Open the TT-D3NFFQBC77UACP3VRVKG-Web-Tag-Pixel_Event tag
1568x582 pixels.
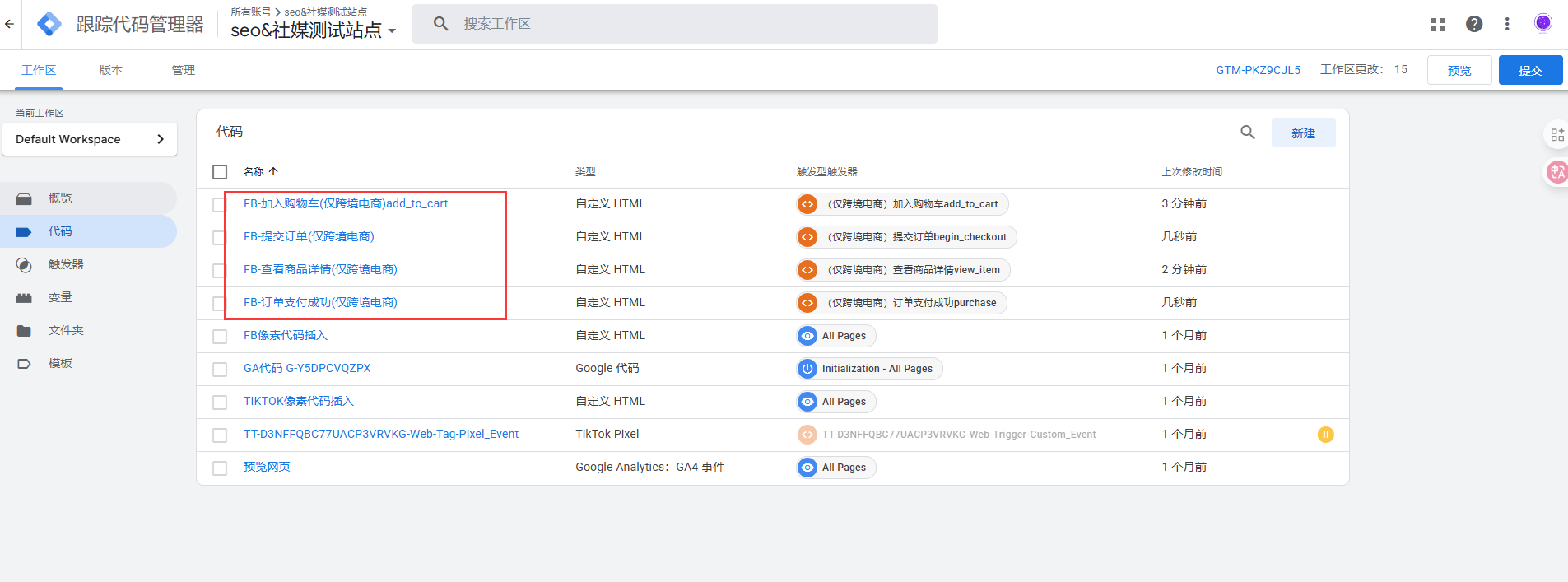(381, 434)
